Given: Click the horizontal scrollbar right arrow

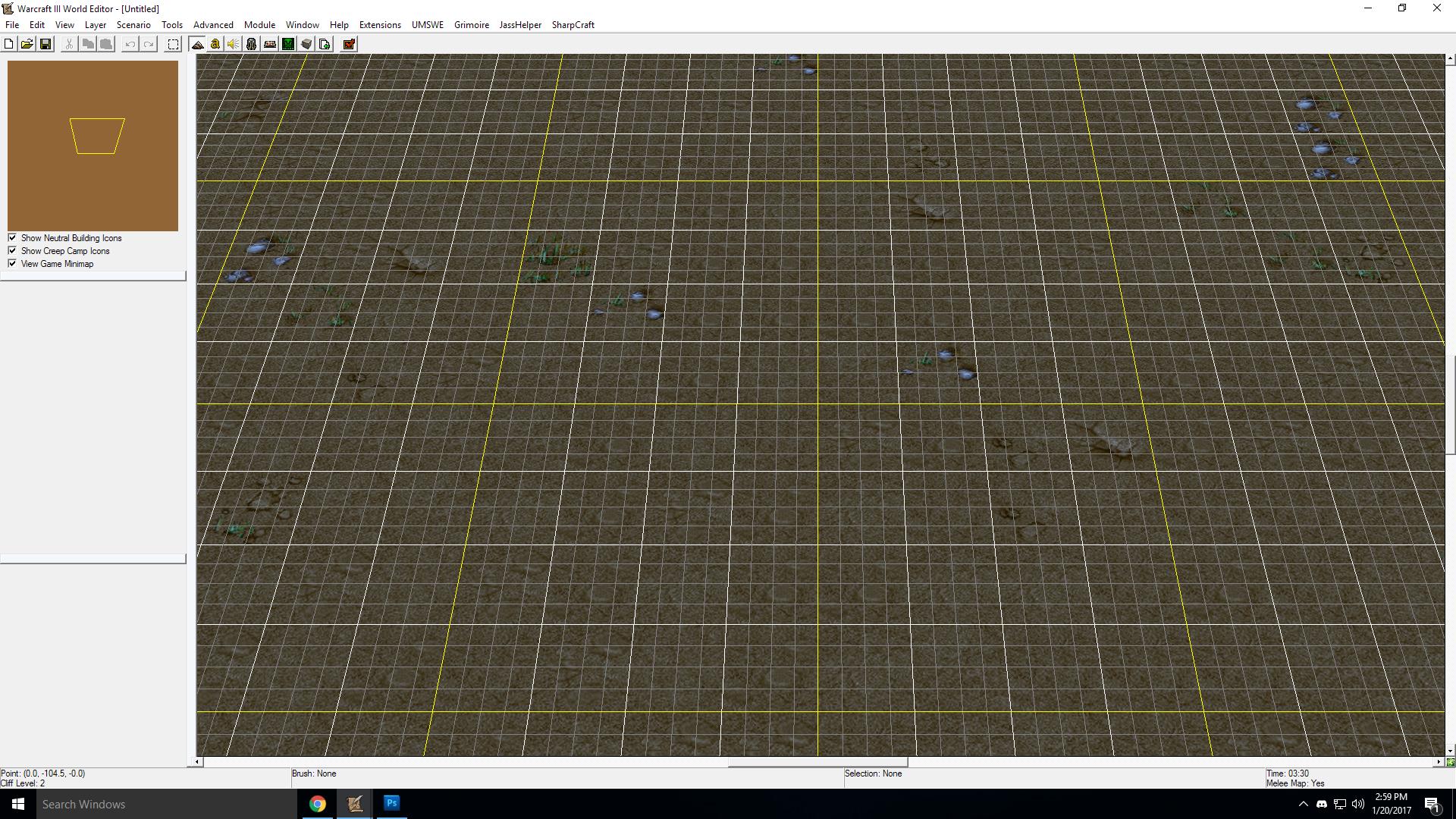Looking at the screenshot, I should (1439, 761).
